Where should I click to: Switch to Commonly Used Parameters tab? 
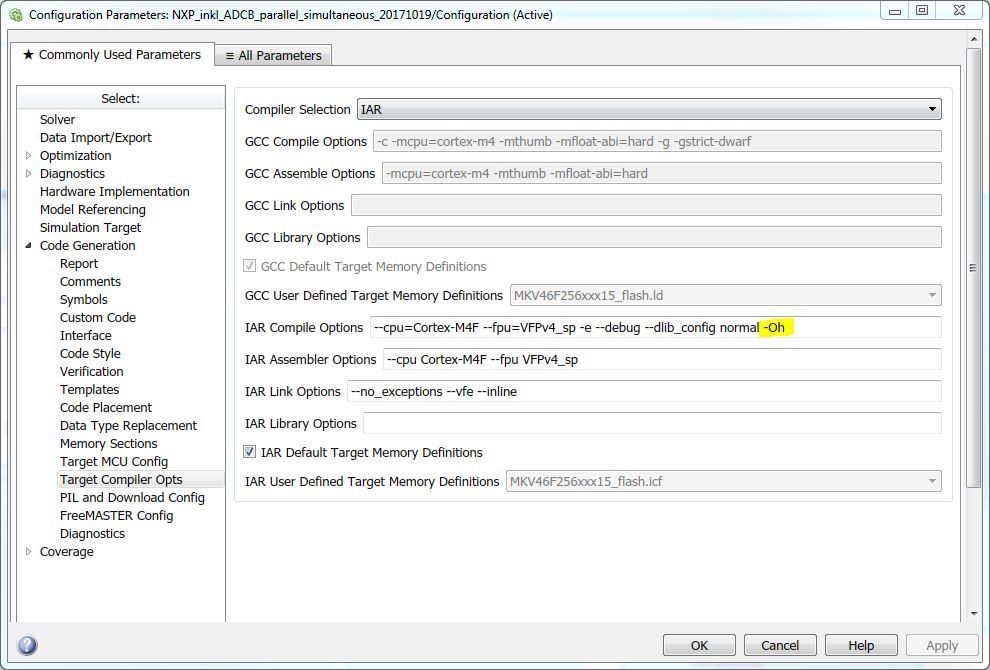click(x=112, y=55)
